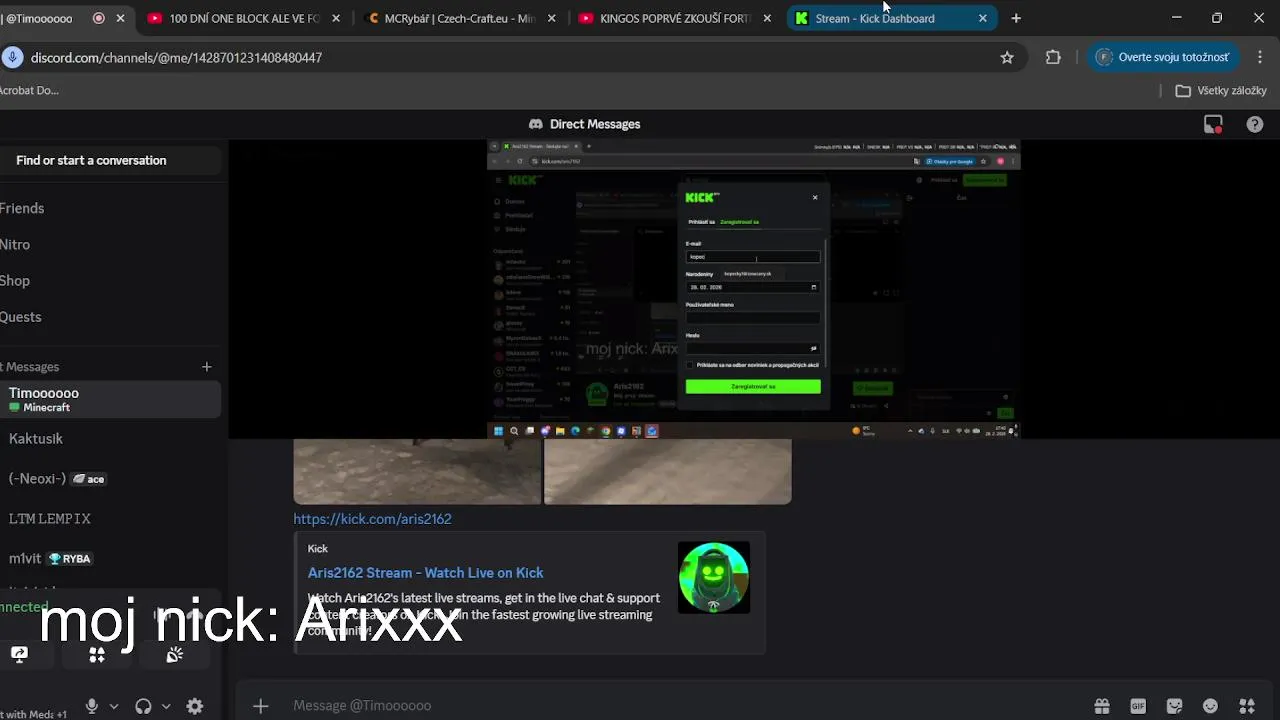The height and width of the screenshot is (720, 1280).
Task: Open the Všetky záložky bookmarks folder
Action: (1221, 90)
